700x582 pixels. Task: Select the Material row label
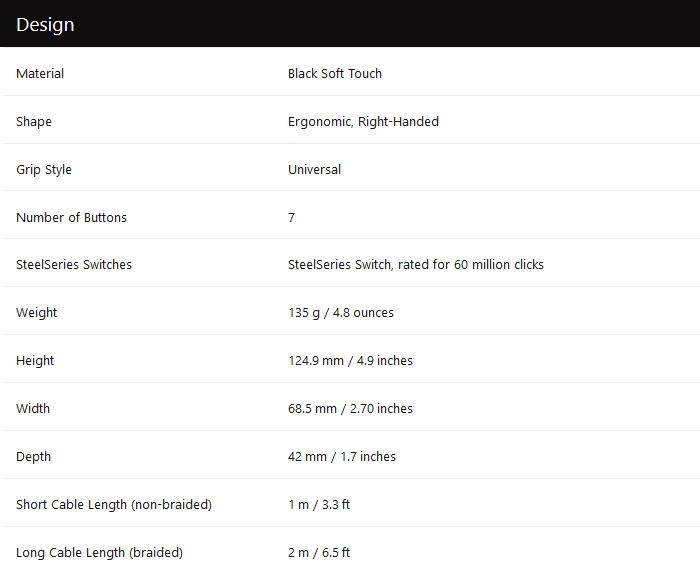click(40, 74)
